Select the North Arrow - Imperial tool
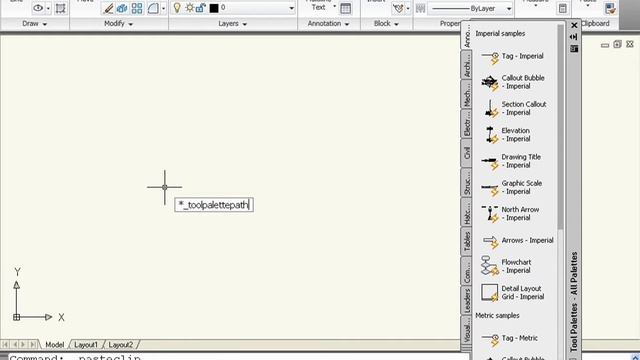 [x=511, y=213]
